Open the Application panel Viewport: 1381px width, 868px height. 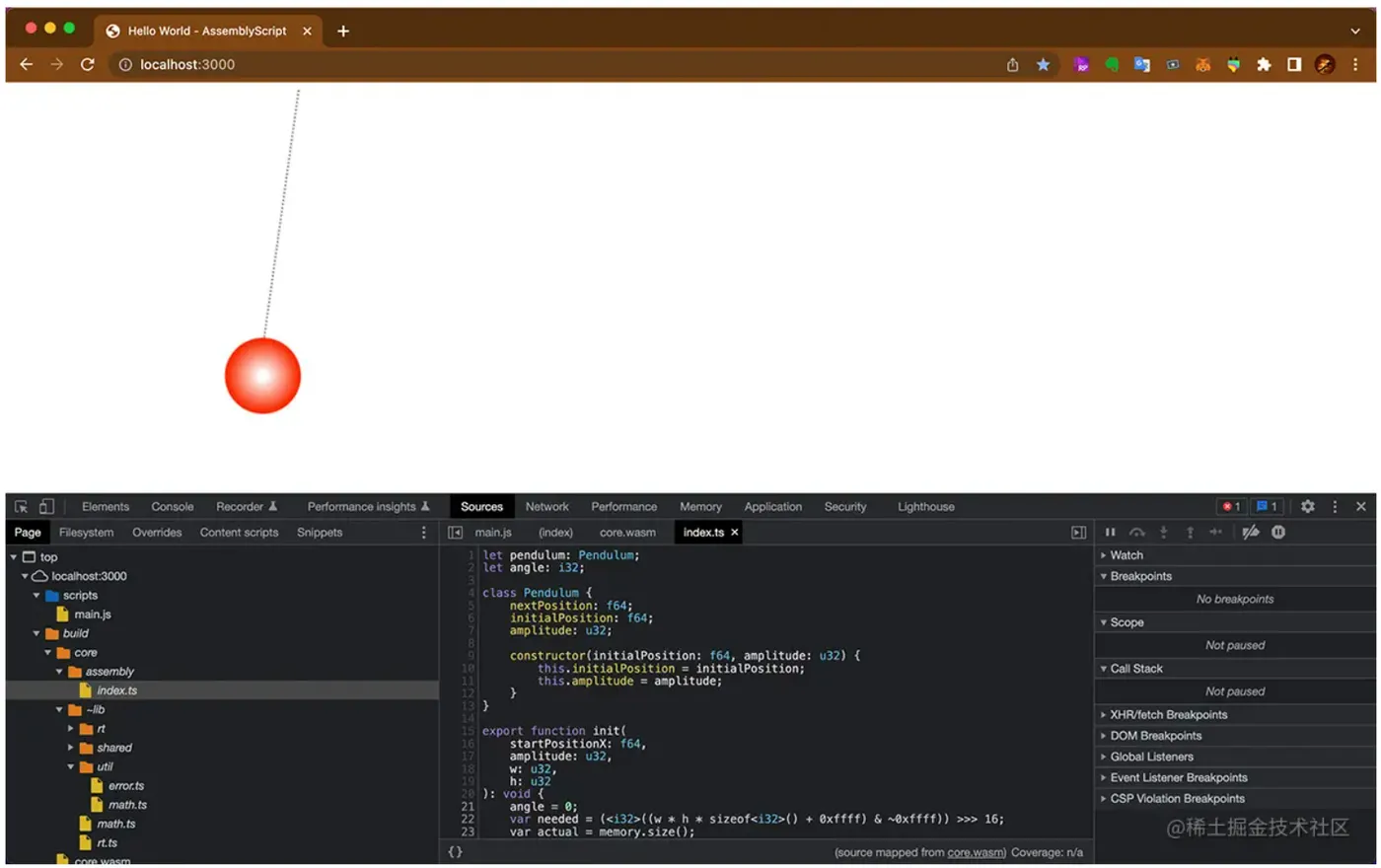point(773,506)
